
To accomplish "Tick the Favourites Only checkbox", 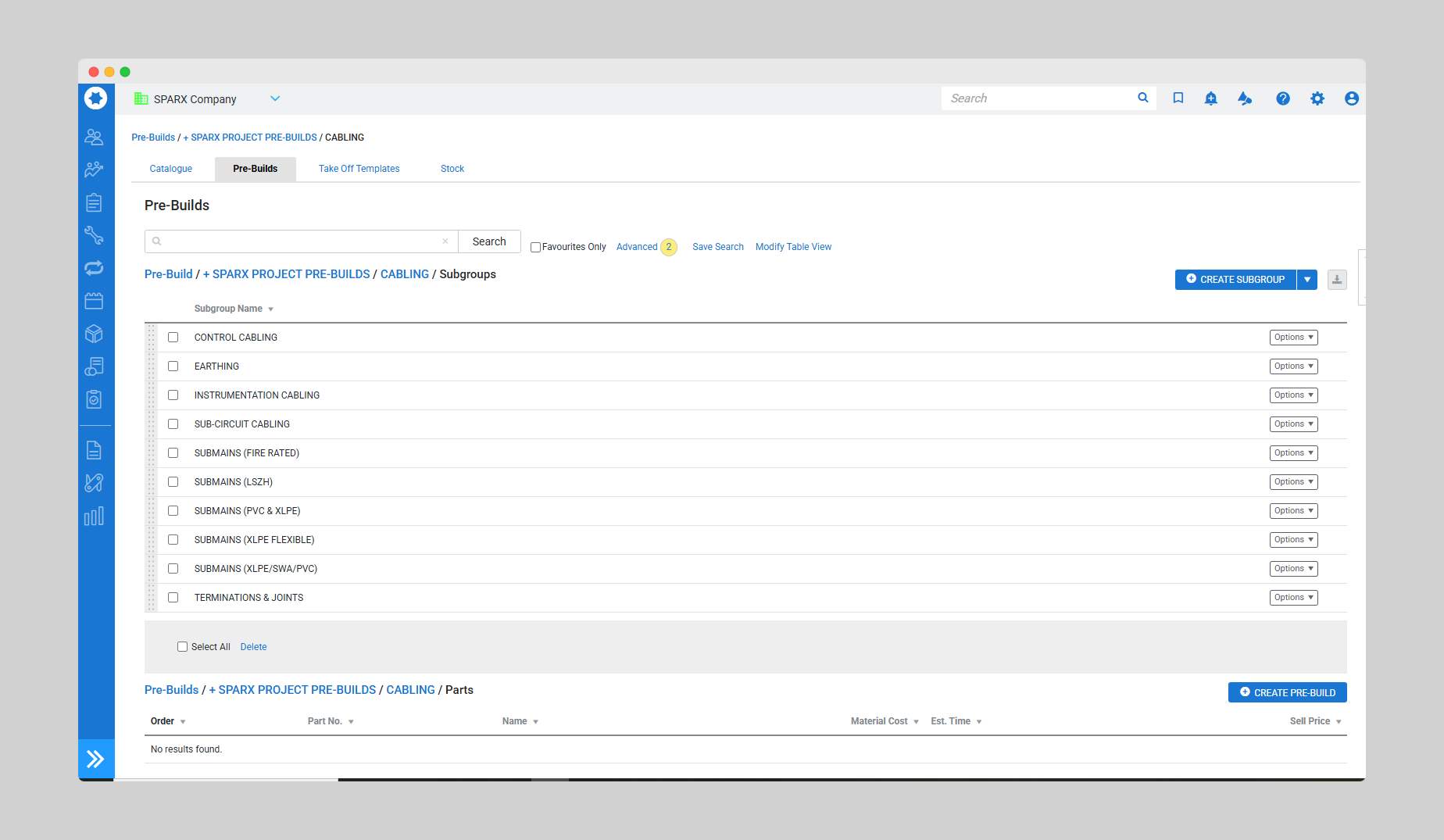I will point(535,247).
